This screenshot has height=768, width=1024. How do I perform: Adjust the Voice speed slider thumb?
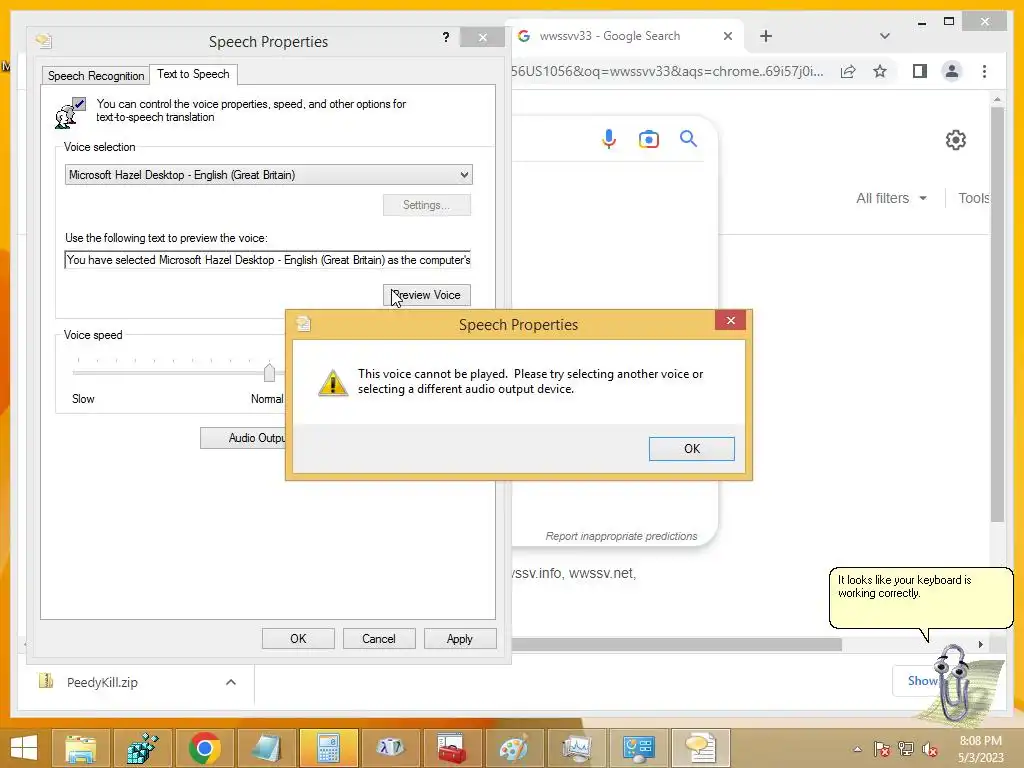269,372
